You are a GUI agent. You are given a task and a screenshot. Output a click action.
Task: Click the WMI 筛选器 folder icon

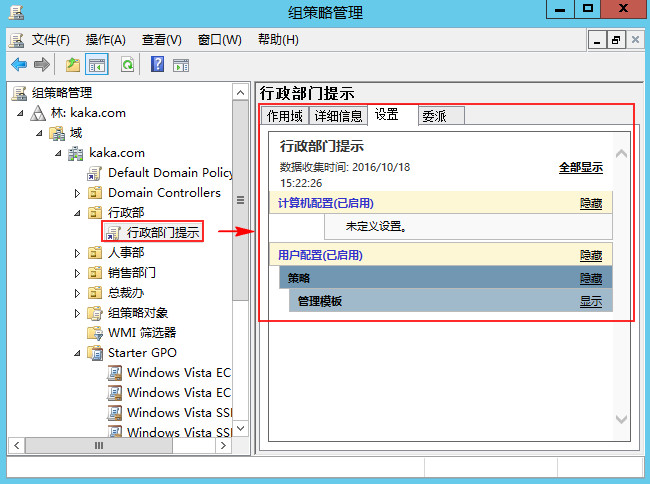(x=95, y=333)
